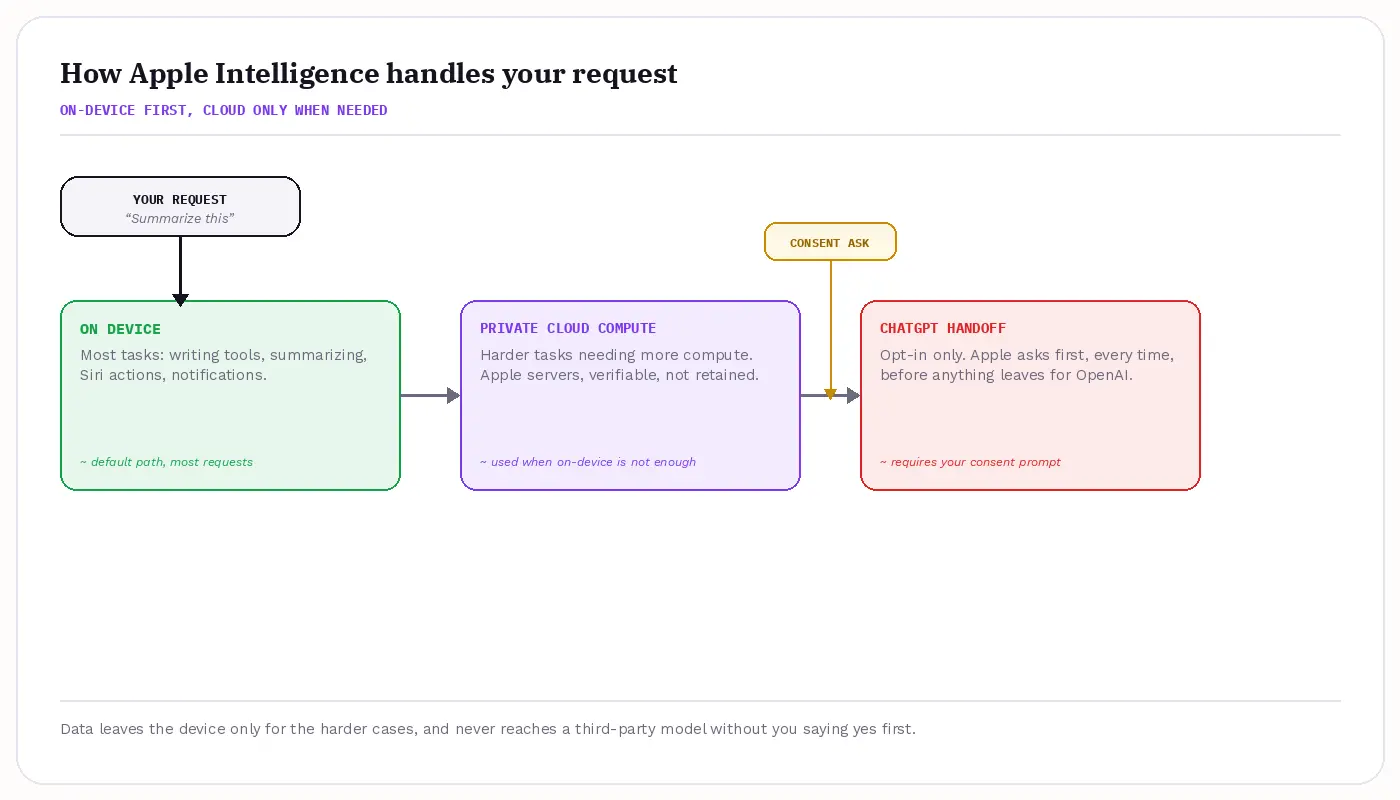This screenshot has width=1400, height=800.
Task: Click the "CONSENT ASK" label box
Action: 830,242
